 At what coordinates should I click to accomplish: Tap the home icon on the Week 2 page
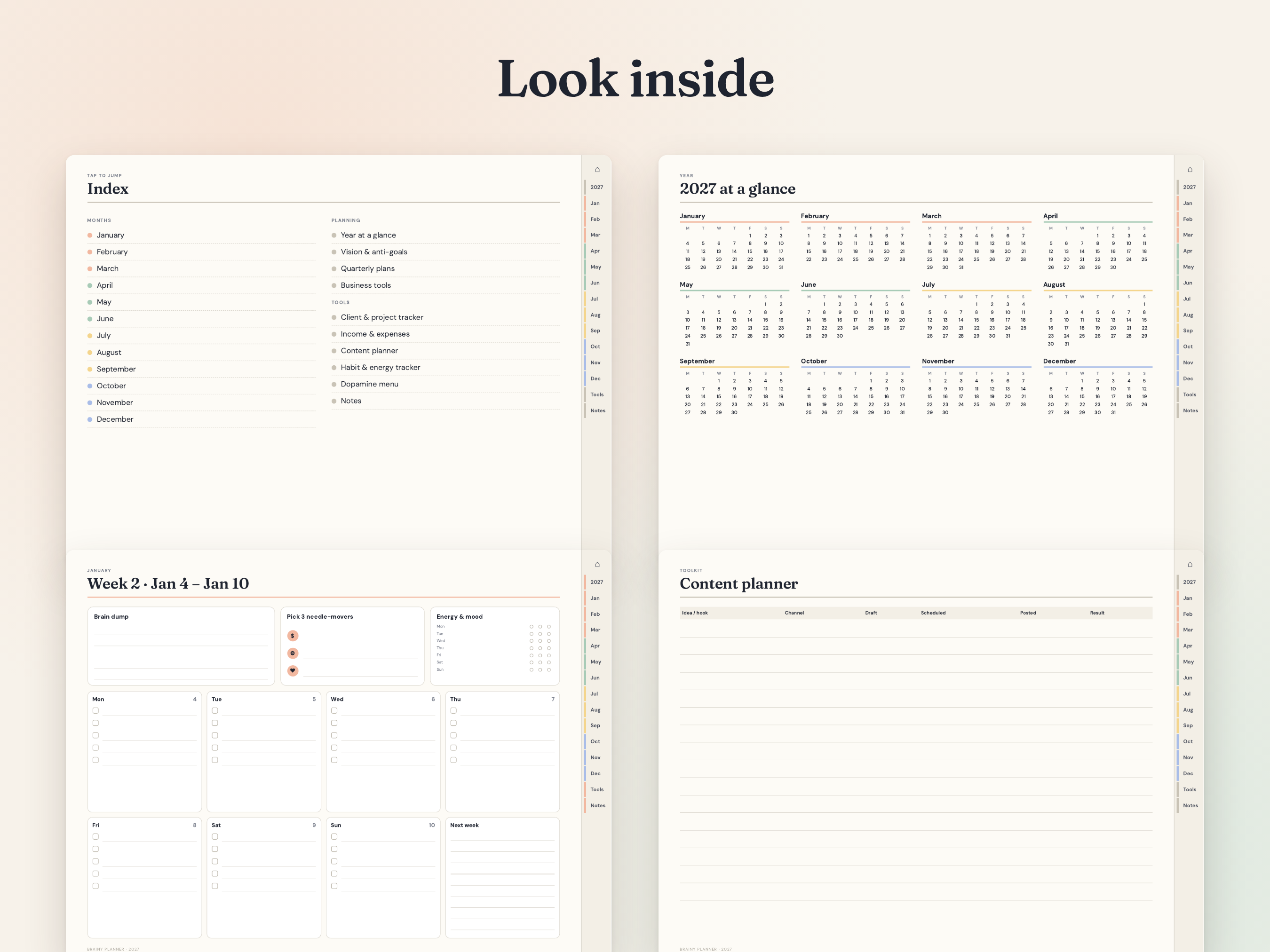(x=597, y=565)
